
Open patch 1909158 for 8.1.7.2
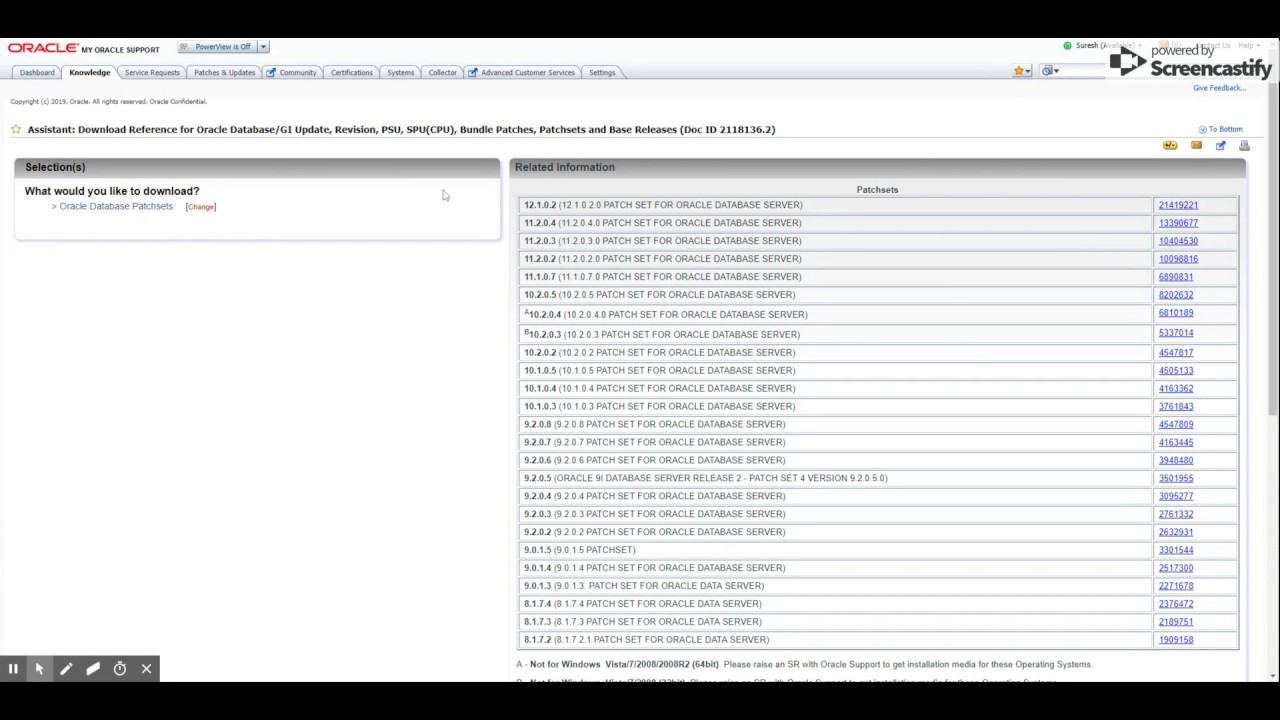click(x=1176, y=641)
